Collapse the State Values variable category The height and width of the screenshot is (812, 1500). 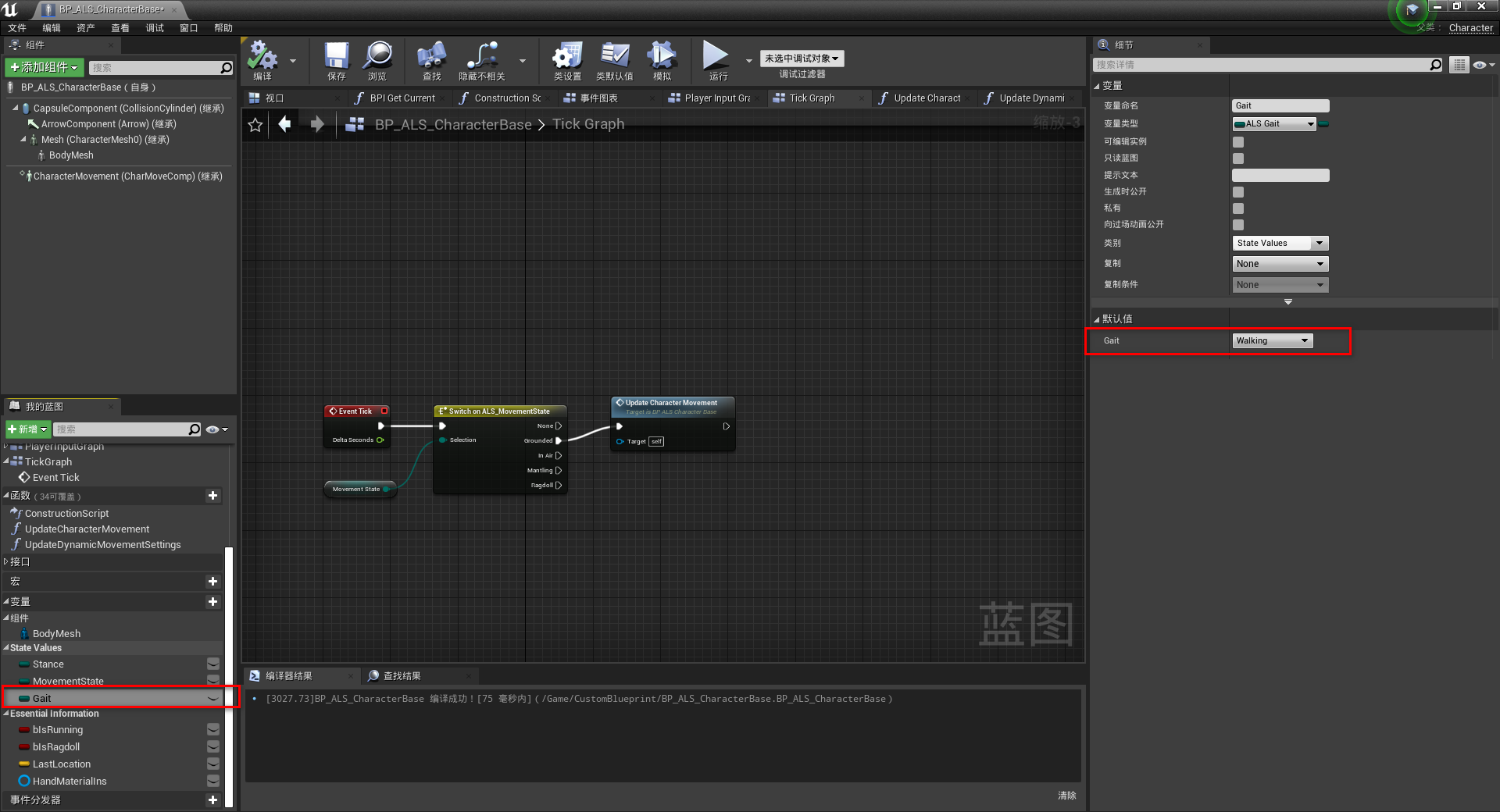pyautogui.click(x=6, y=647)
